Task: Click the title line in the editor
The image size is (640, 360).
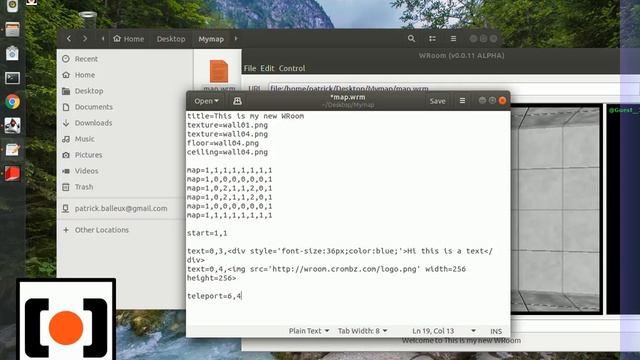Action: [245, 116]
